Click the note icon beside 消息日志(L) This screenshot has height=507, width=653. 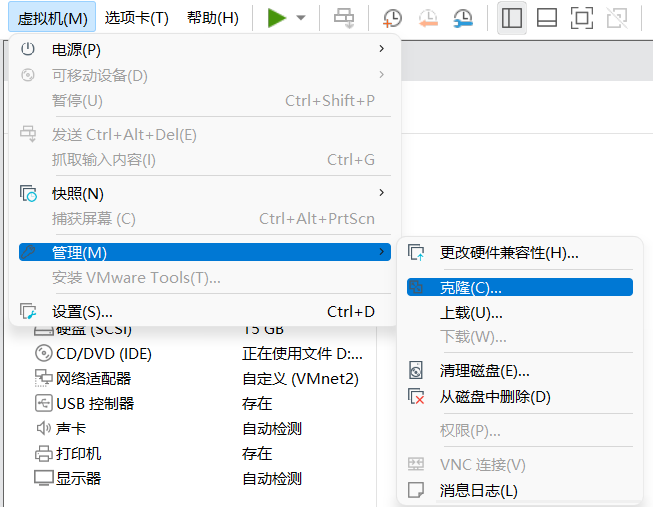click(416, 490)
